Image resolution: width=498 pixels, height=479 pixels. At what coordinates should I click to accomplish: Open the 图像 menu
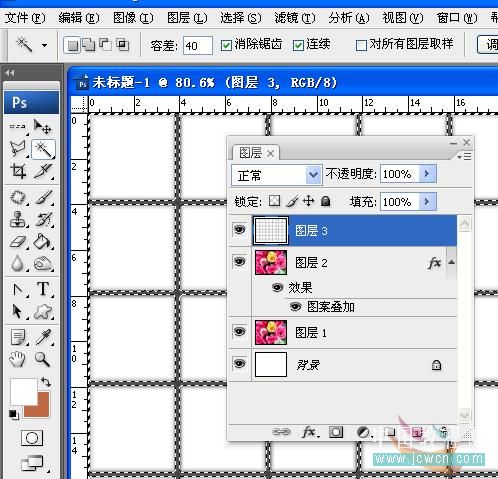[x=133, y=18]
